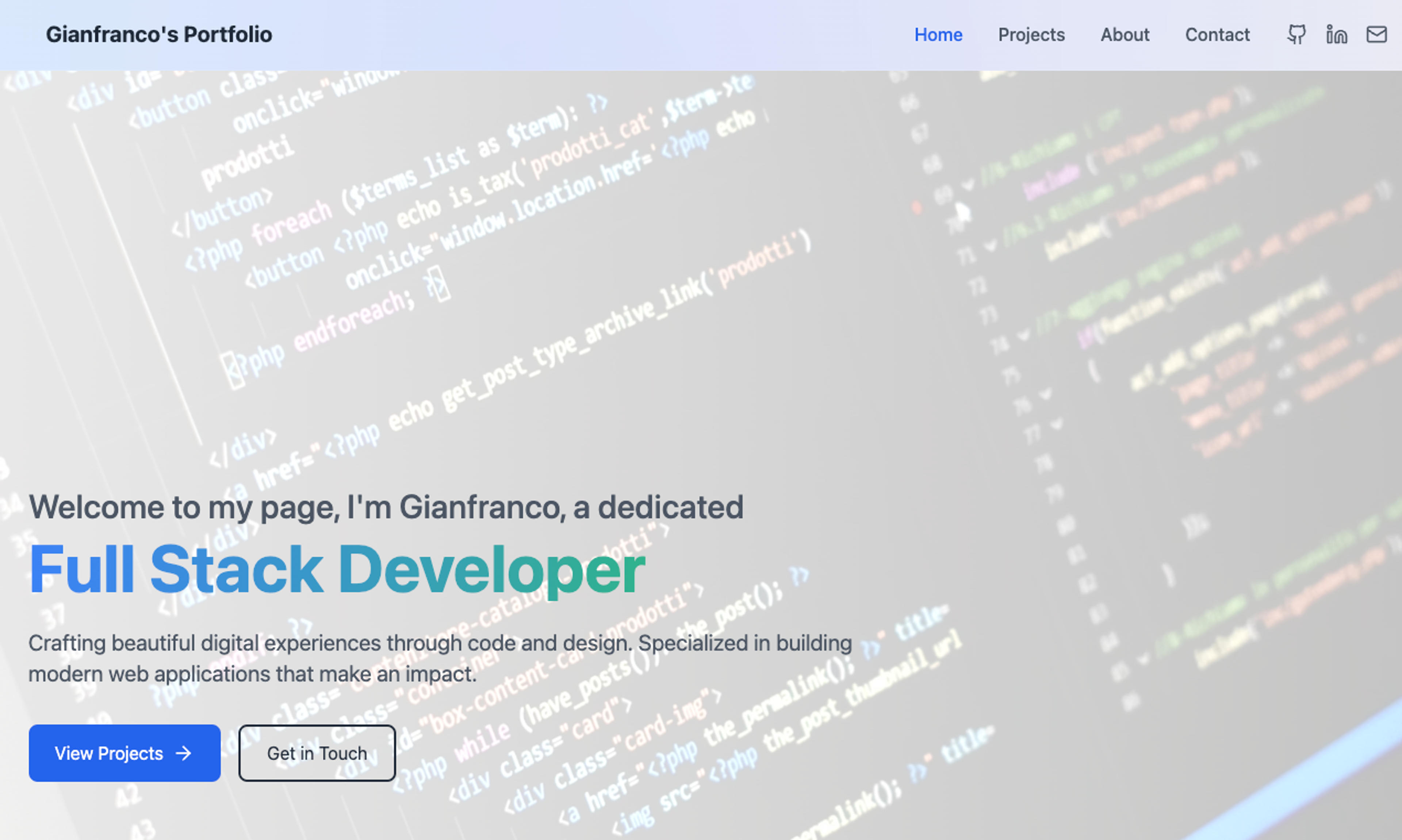
Task: Click the words Full Stack in heading
Action: tap(176, 569)
